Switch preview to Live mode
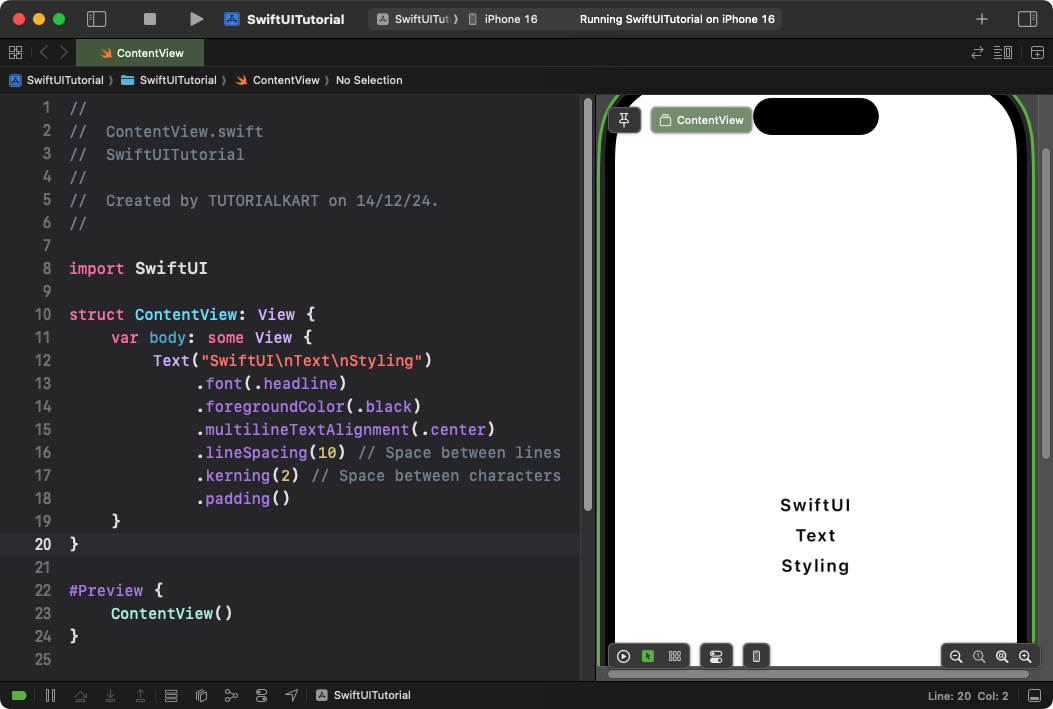 pyautogui.click(x=623, y=656)
